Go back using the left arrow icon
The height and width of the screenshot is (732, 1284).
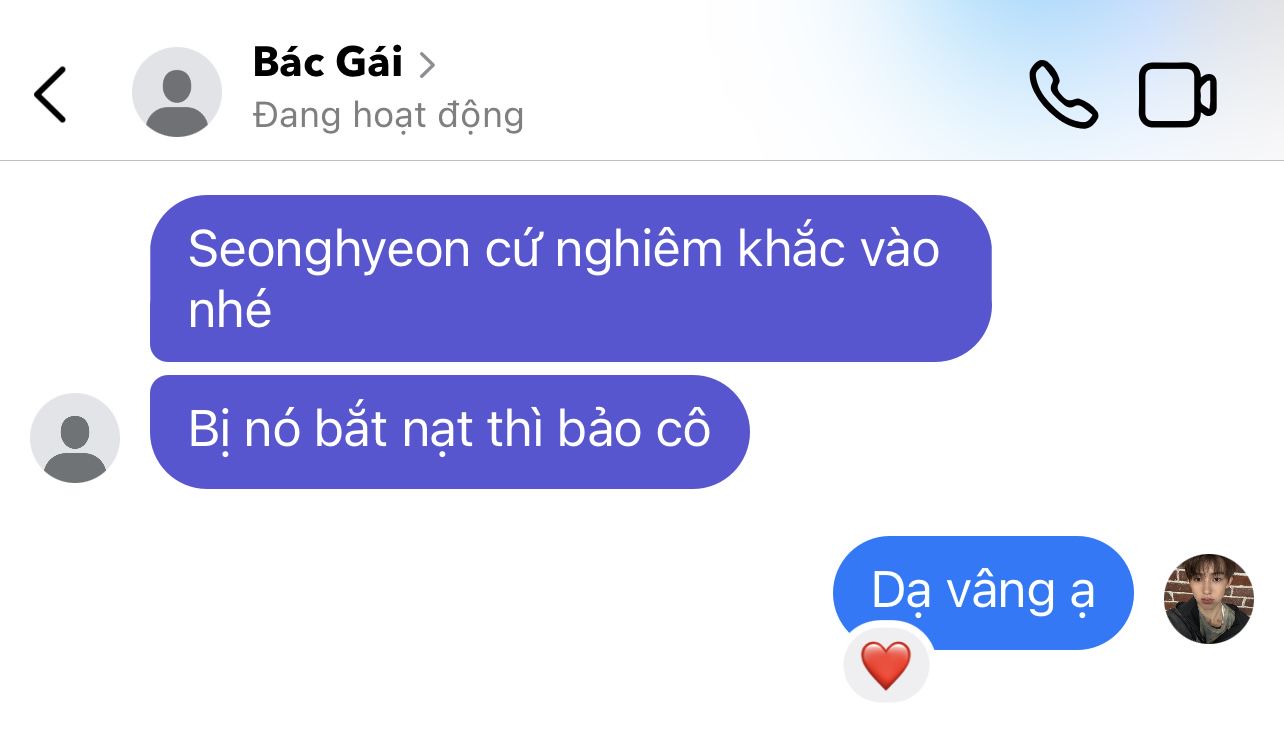(x=50, y=94)
